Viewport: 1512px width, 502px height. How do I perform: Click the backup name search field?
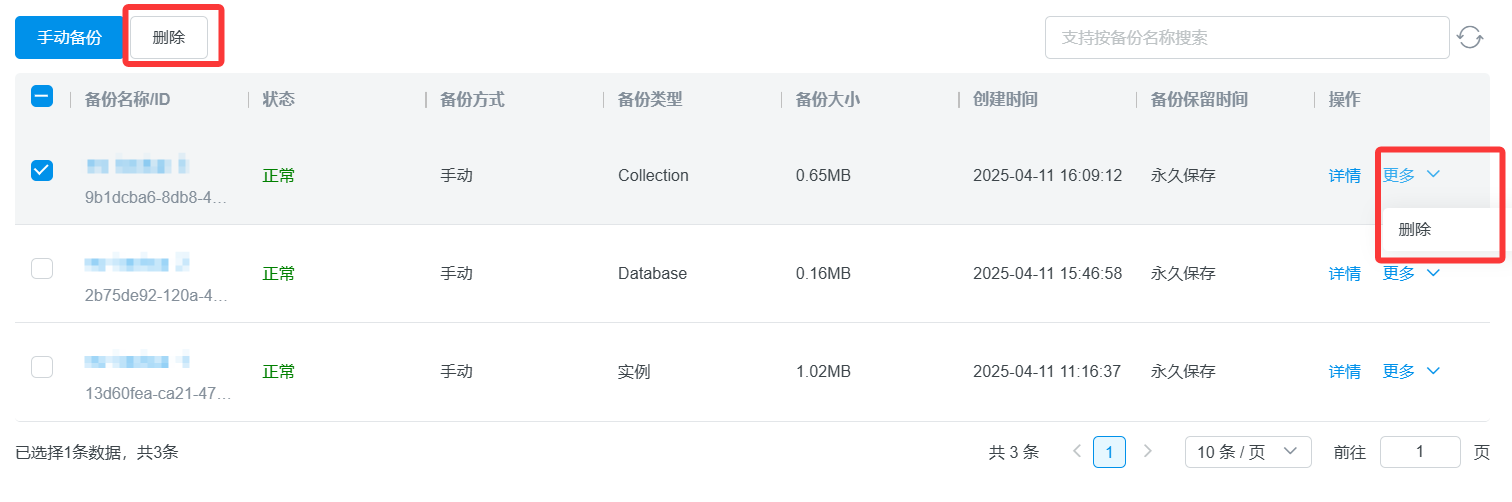(1245, 38)
